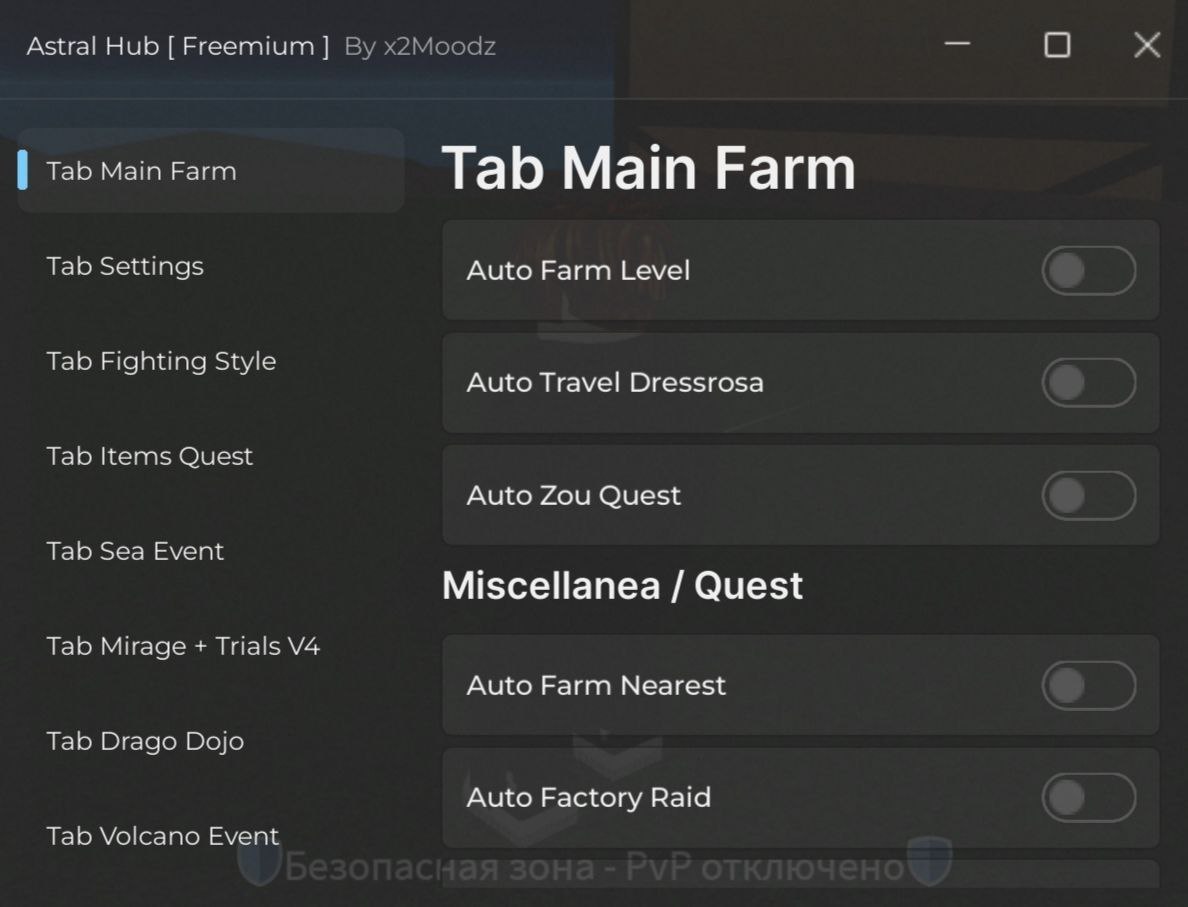Switch to Tab Fighting Style
This screenshot has width=1188, height=907.
(x=161, y=361)
